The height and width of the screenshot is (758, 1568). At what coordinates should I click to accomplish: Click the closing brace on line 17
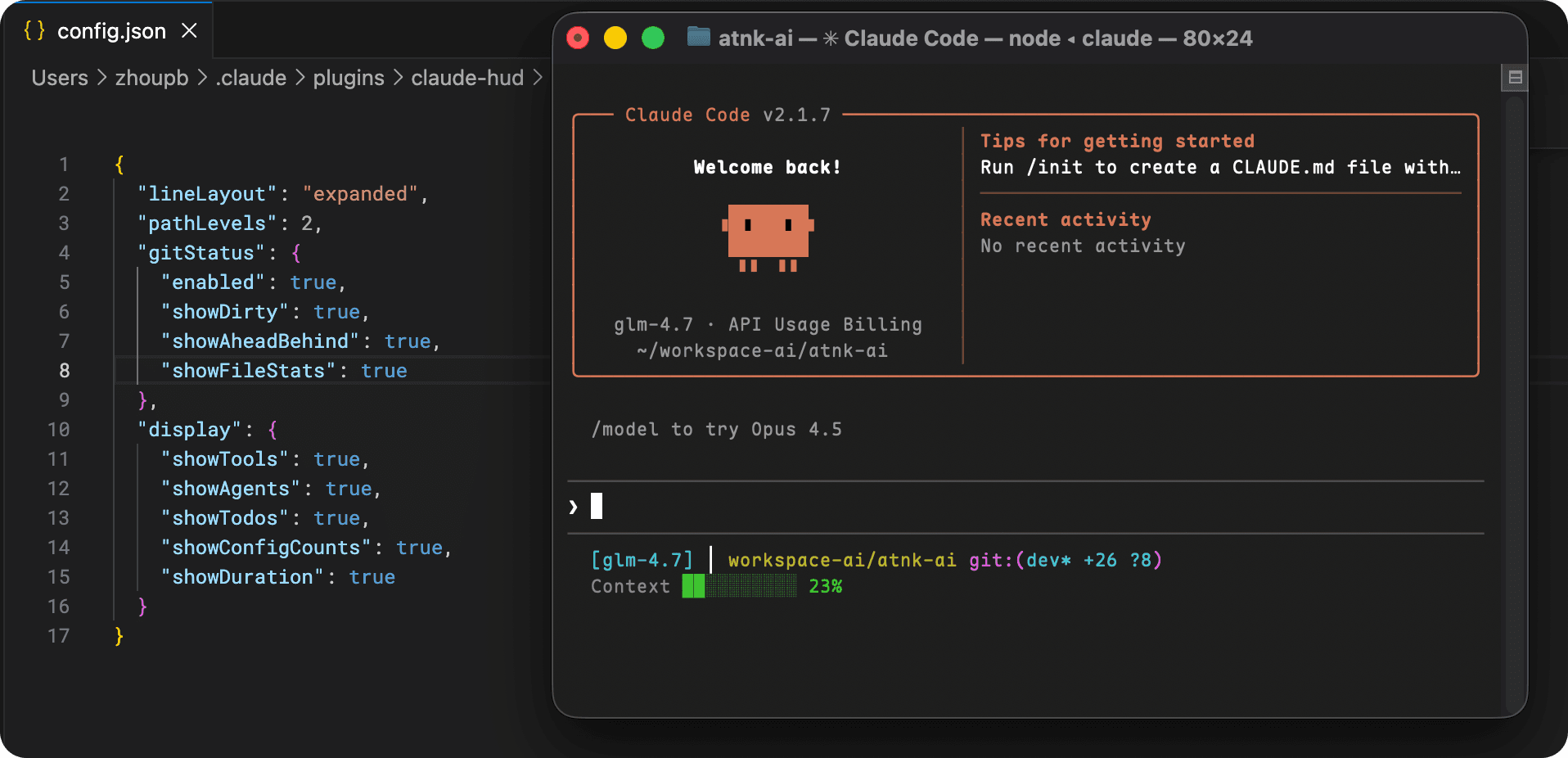(119, 636)
